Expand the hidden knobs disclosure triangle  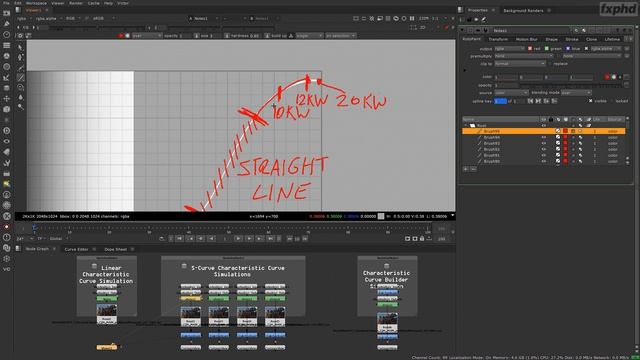464,70
